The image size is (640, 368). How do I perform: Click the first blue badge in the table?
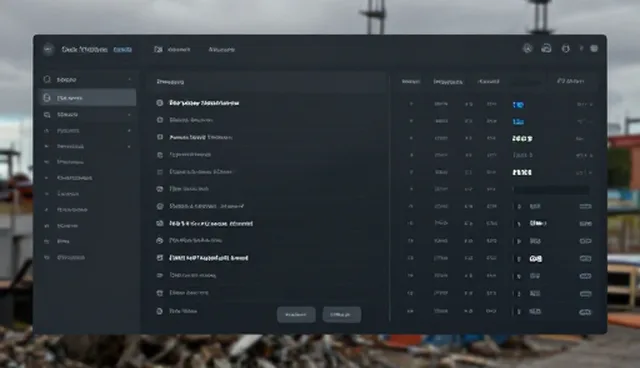pos(518,105)
